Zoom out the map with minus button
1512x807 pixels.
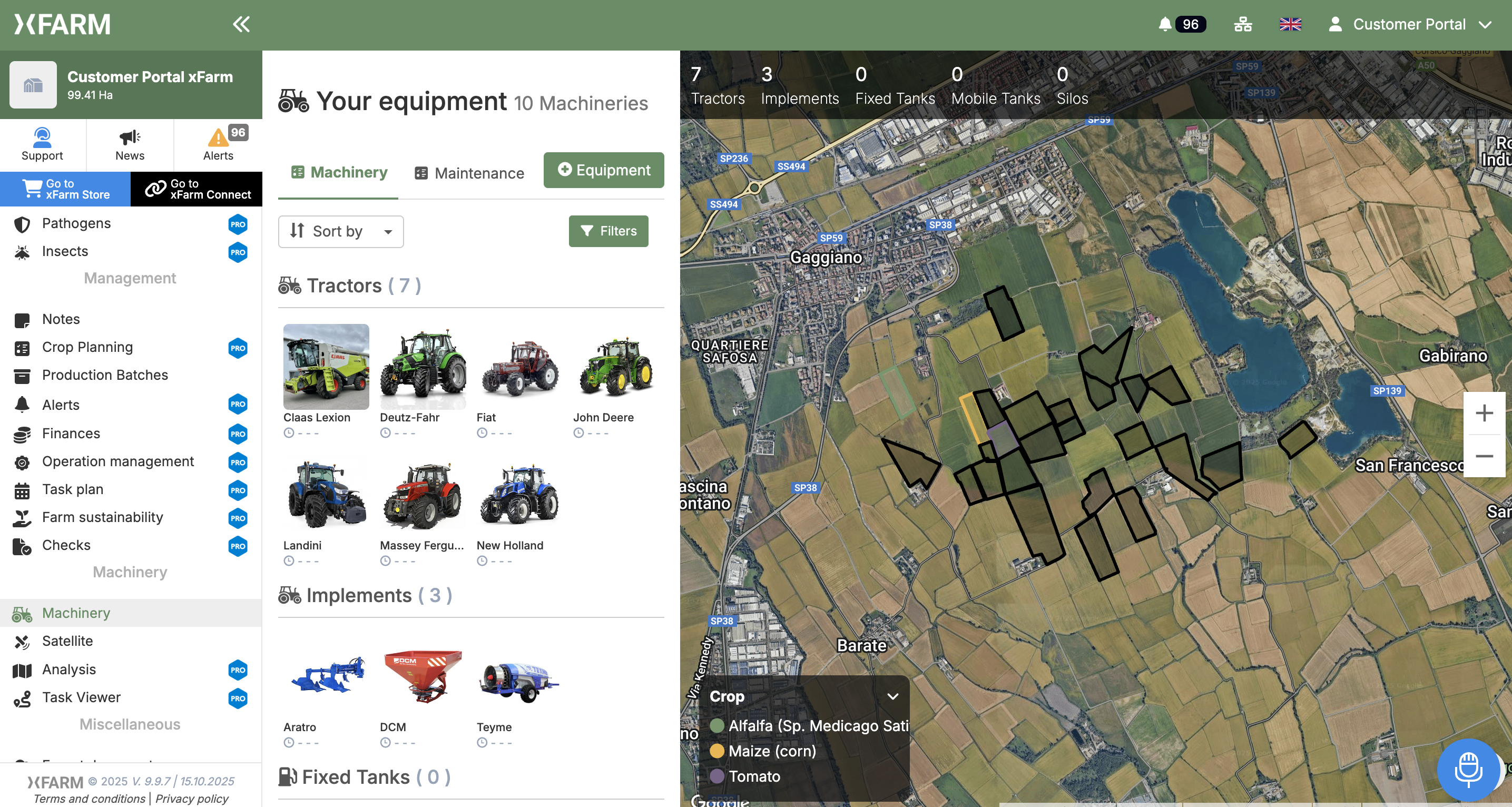pyautogui.click(x=1485, y=456)
